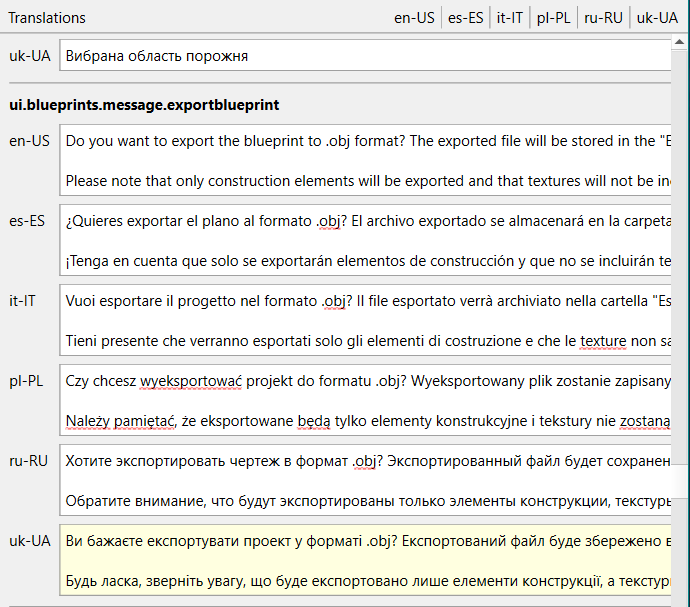
Task: Click the highlighted Ukrainian 'Ви бажаєте' line
Action: click(360, 541)
